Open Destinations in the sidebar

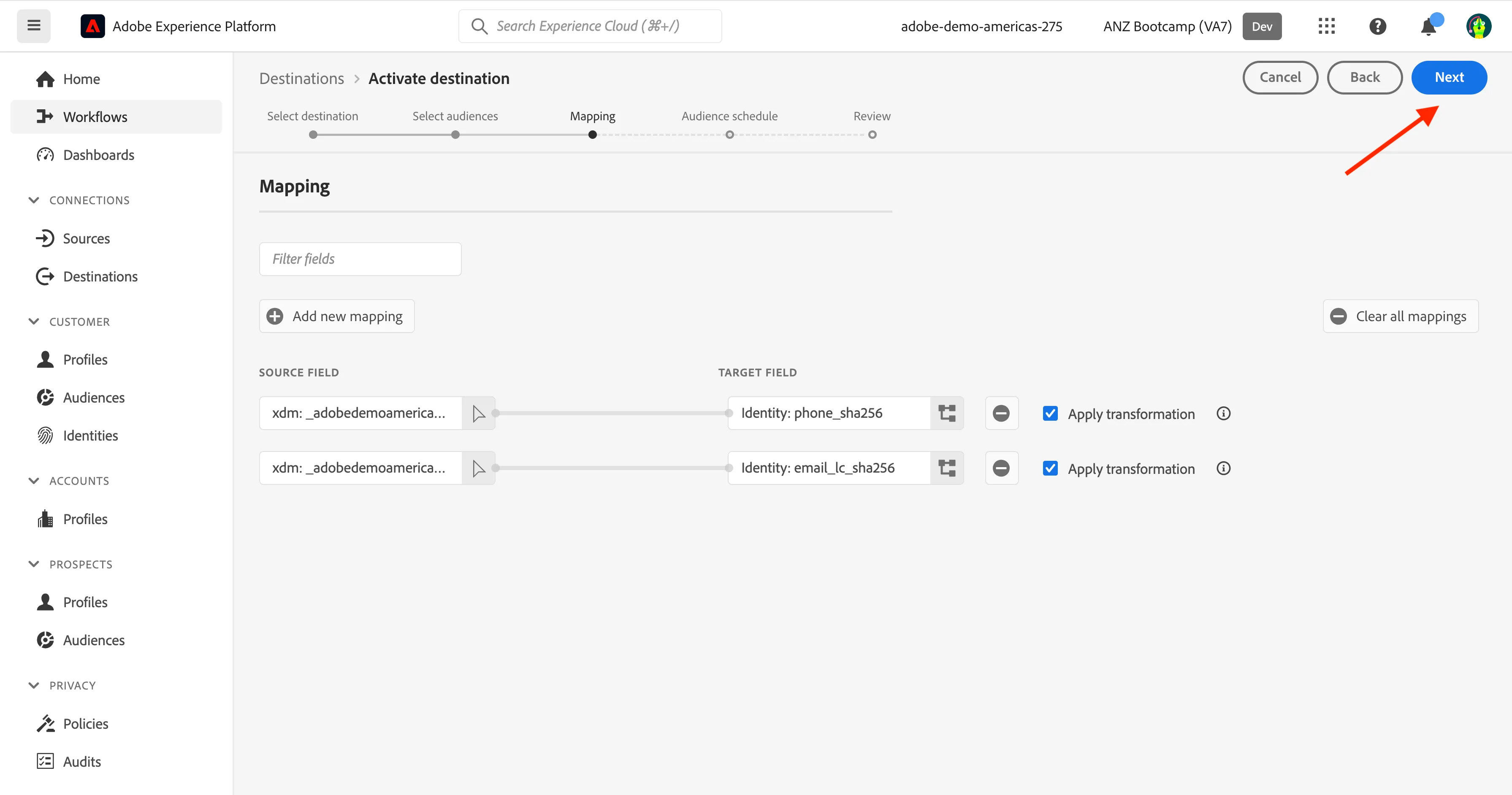(x=116, y=276)
